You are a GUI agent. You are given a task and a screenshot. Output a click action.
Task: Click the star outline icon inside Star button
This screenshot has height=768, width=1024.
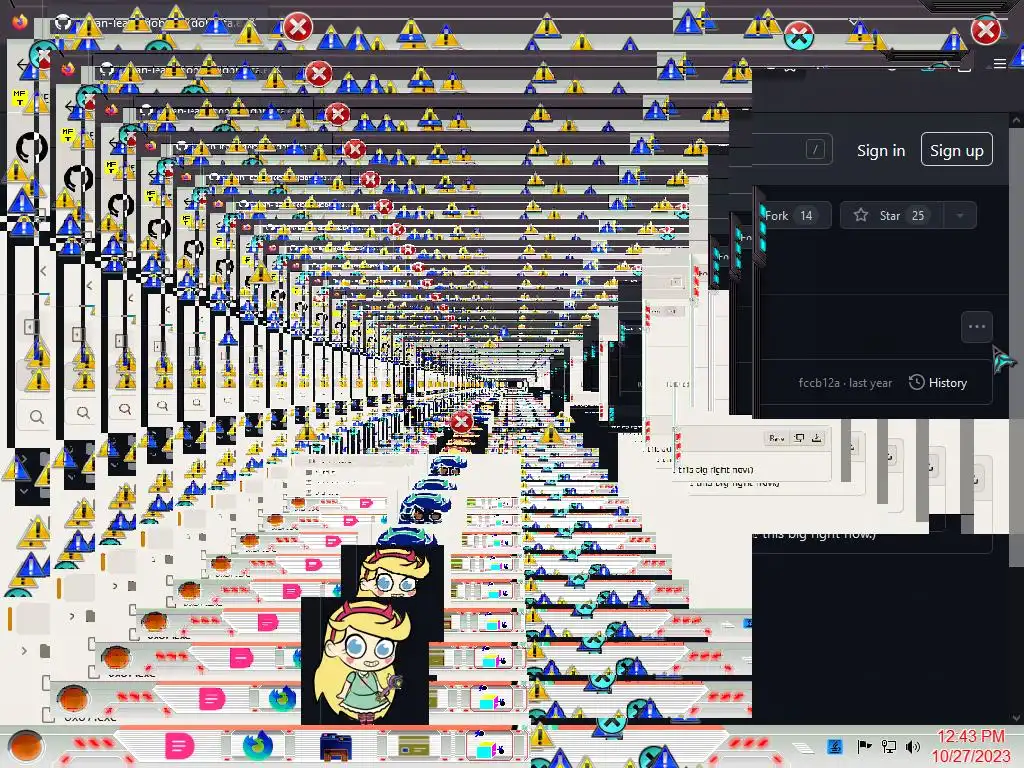861,215
